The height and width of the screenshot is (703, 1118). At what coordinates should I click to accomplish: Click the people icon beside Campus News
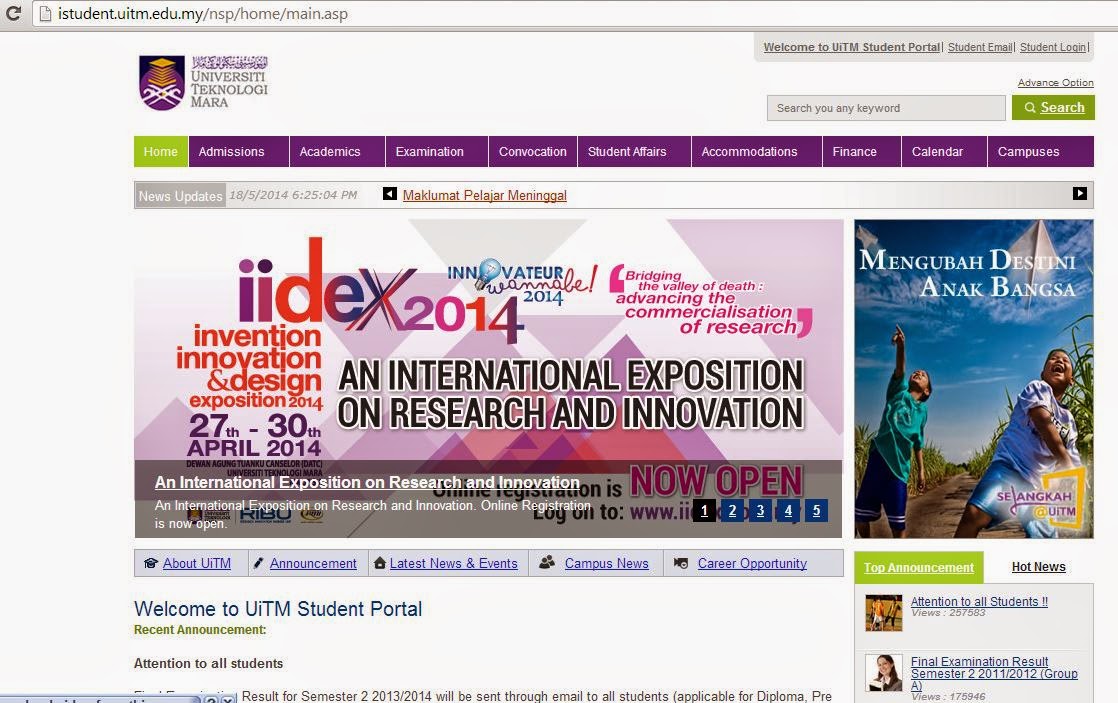click(547, 563)
